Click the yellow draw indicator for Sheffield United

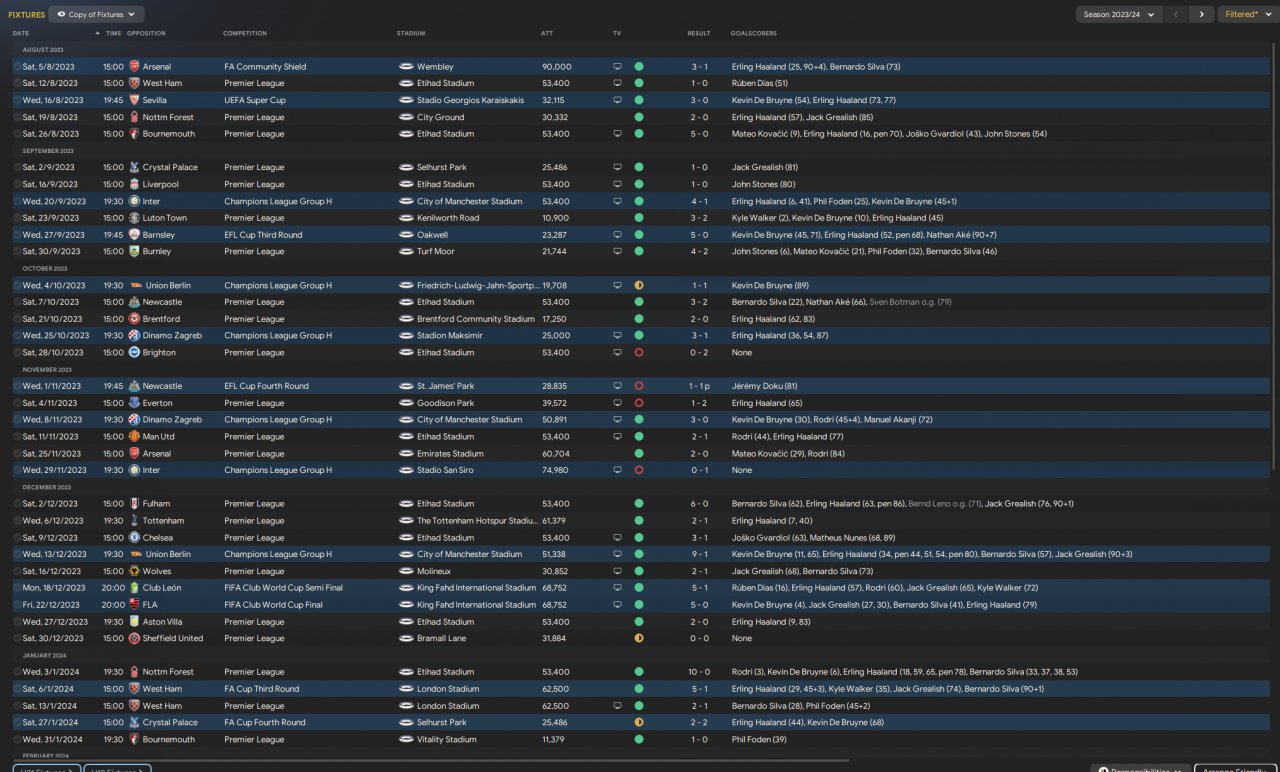click(639, 638)
